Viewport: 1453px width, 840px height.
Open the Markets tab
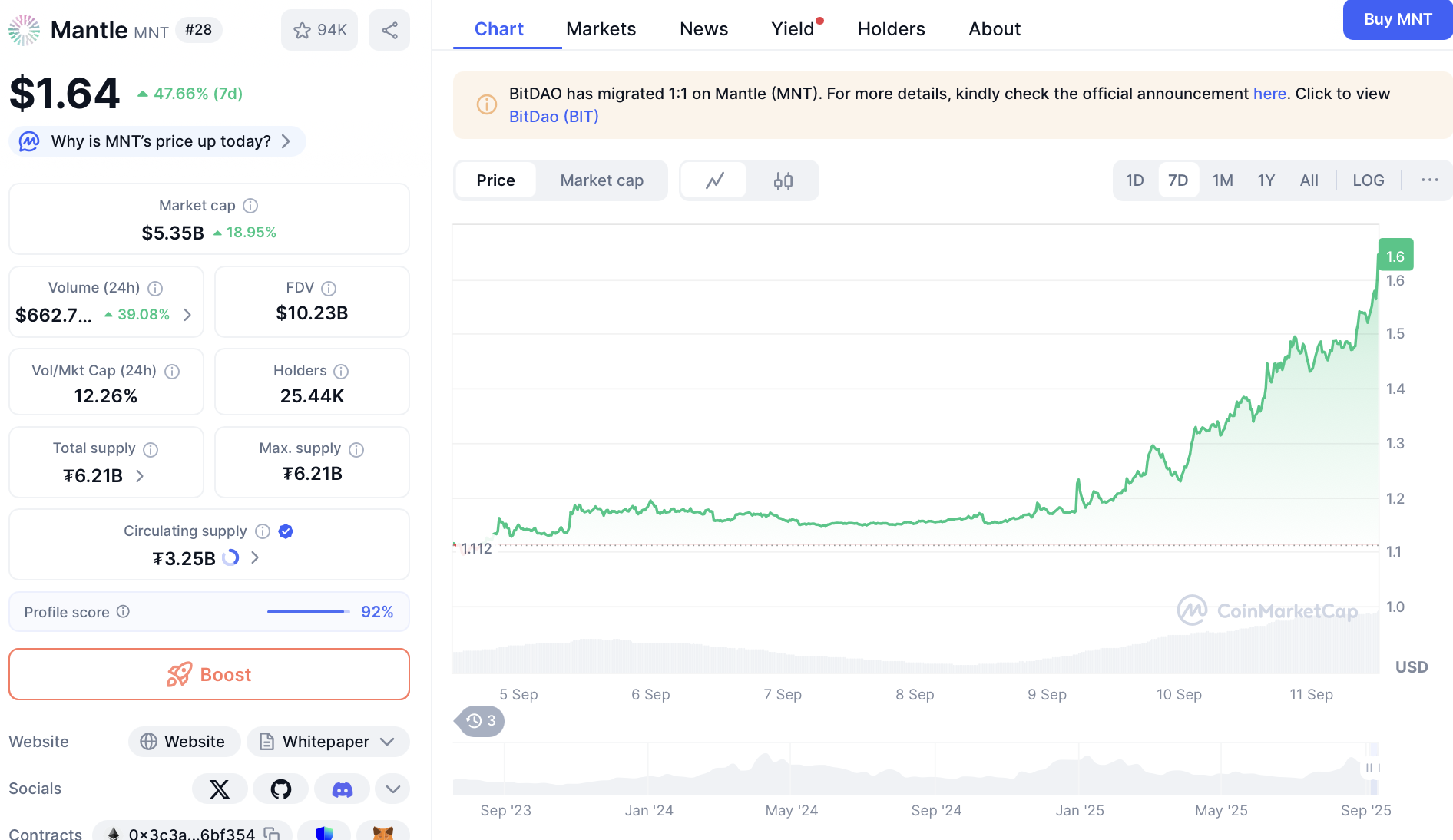pyautogui.click(x=601, y=29)
